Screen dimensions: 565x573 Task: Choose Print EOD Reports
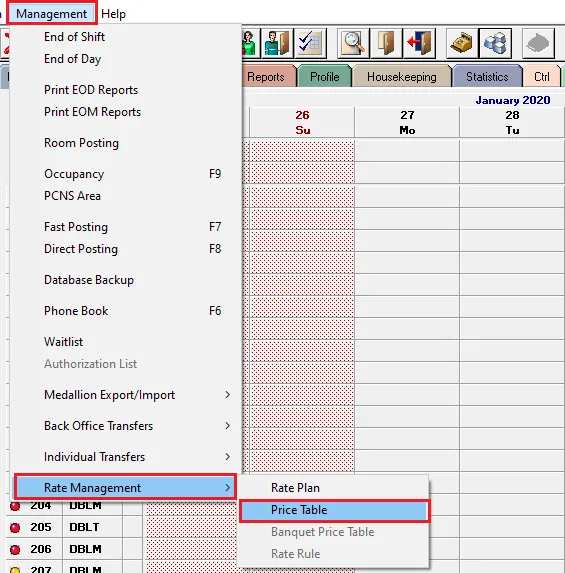[x=125, y=90]
